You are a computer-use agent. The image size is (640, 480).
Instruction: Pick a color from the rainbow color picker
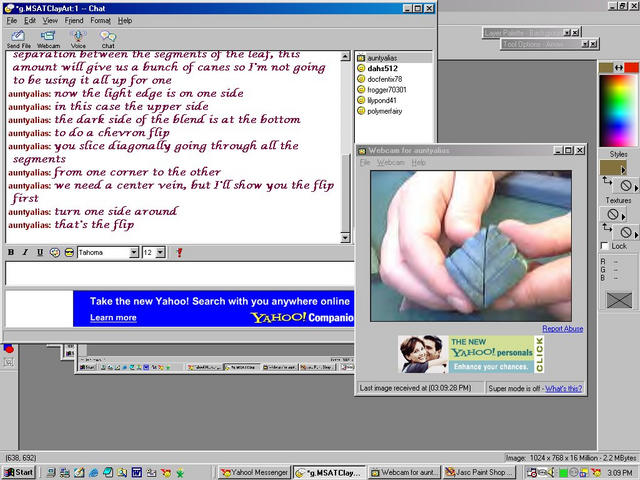(619, 111)
